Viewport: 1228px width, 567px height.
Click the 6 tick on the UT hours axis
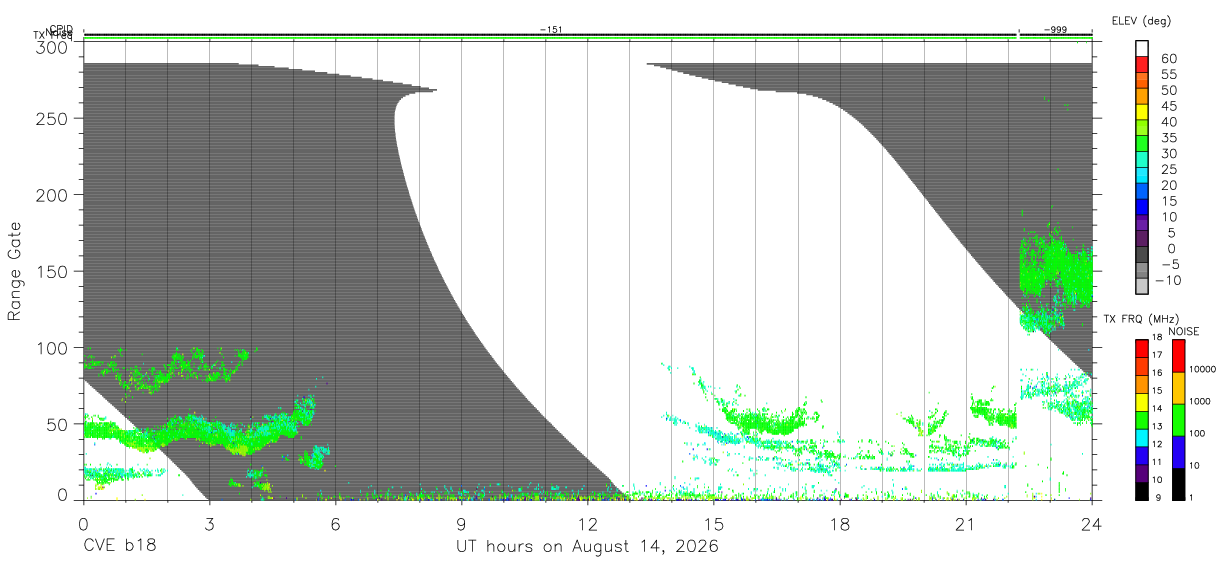tap(335, 525)
